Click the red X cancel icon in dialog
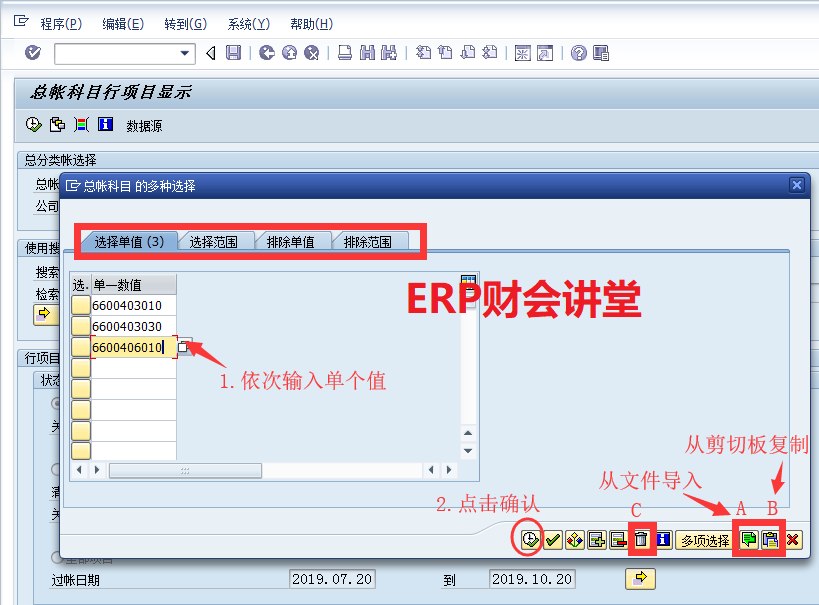The height and width of the screenshot is (605, 819). 793,539
